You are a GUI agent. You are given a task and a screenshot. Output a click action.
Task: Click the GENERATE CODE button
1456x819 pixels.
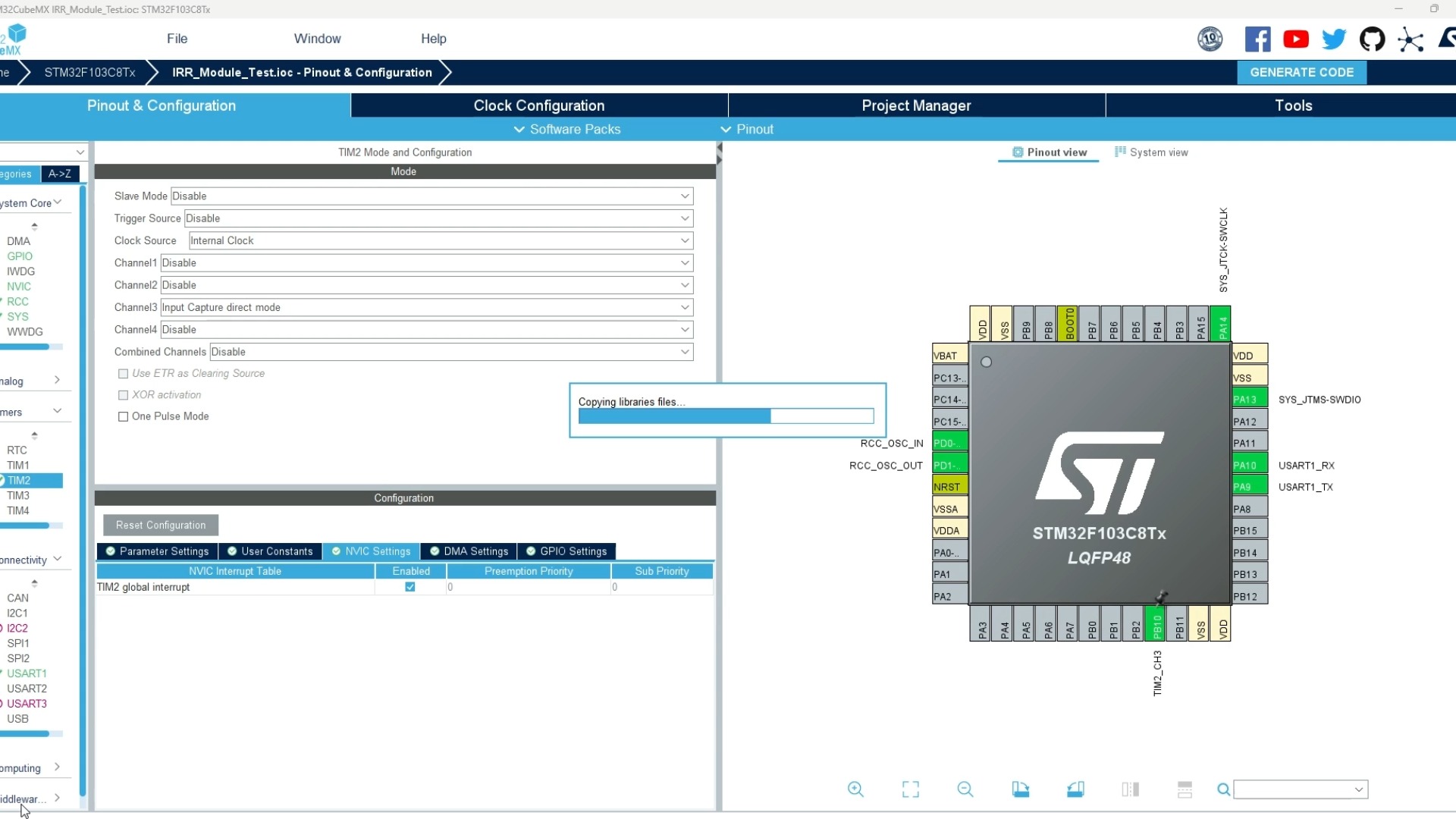click(1301, 72)
